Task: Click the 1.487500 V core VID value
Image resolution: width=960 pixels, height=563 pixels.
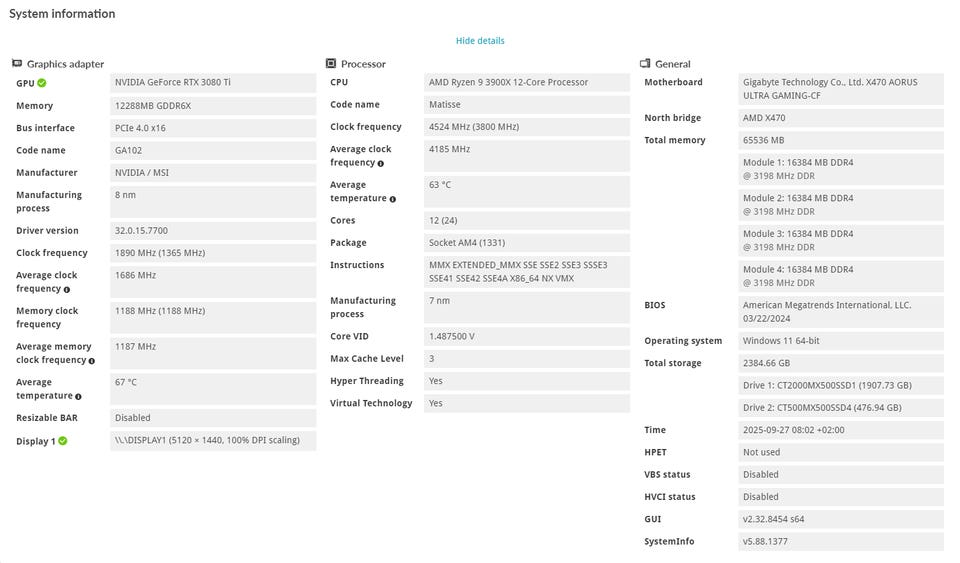Action: [x=527, y=337]
